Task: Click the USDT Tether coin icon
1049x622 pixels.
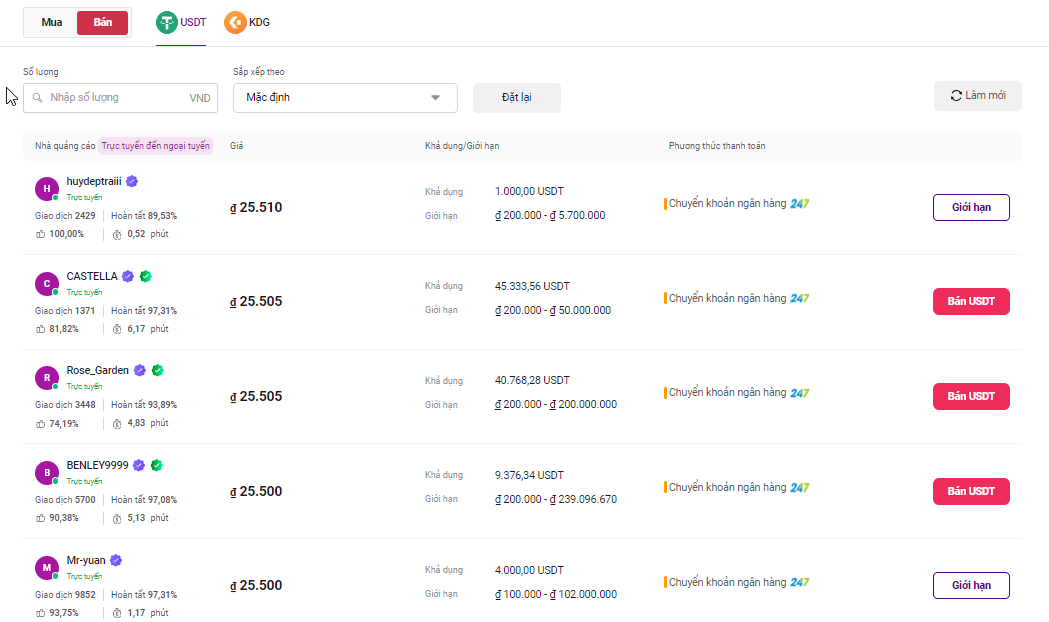Action: (167, 22)
